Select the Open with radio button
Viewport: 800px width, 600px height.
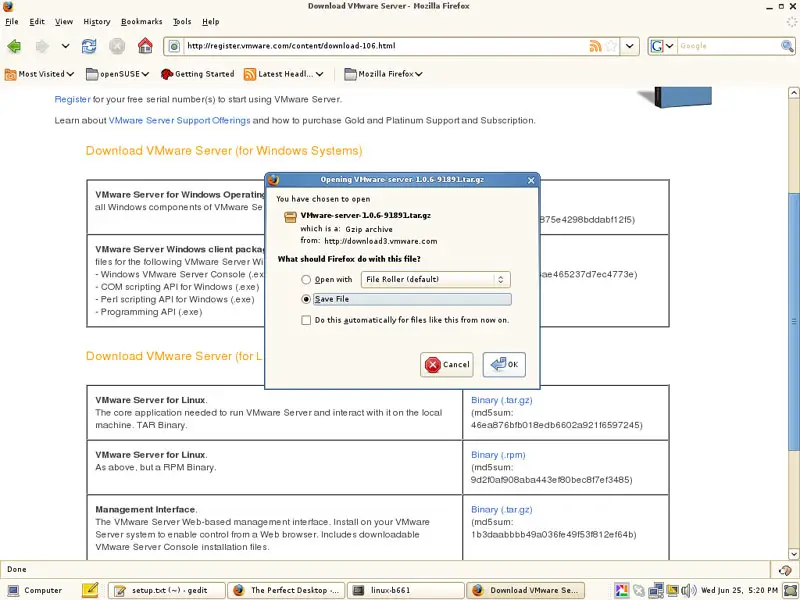(306, 280)
